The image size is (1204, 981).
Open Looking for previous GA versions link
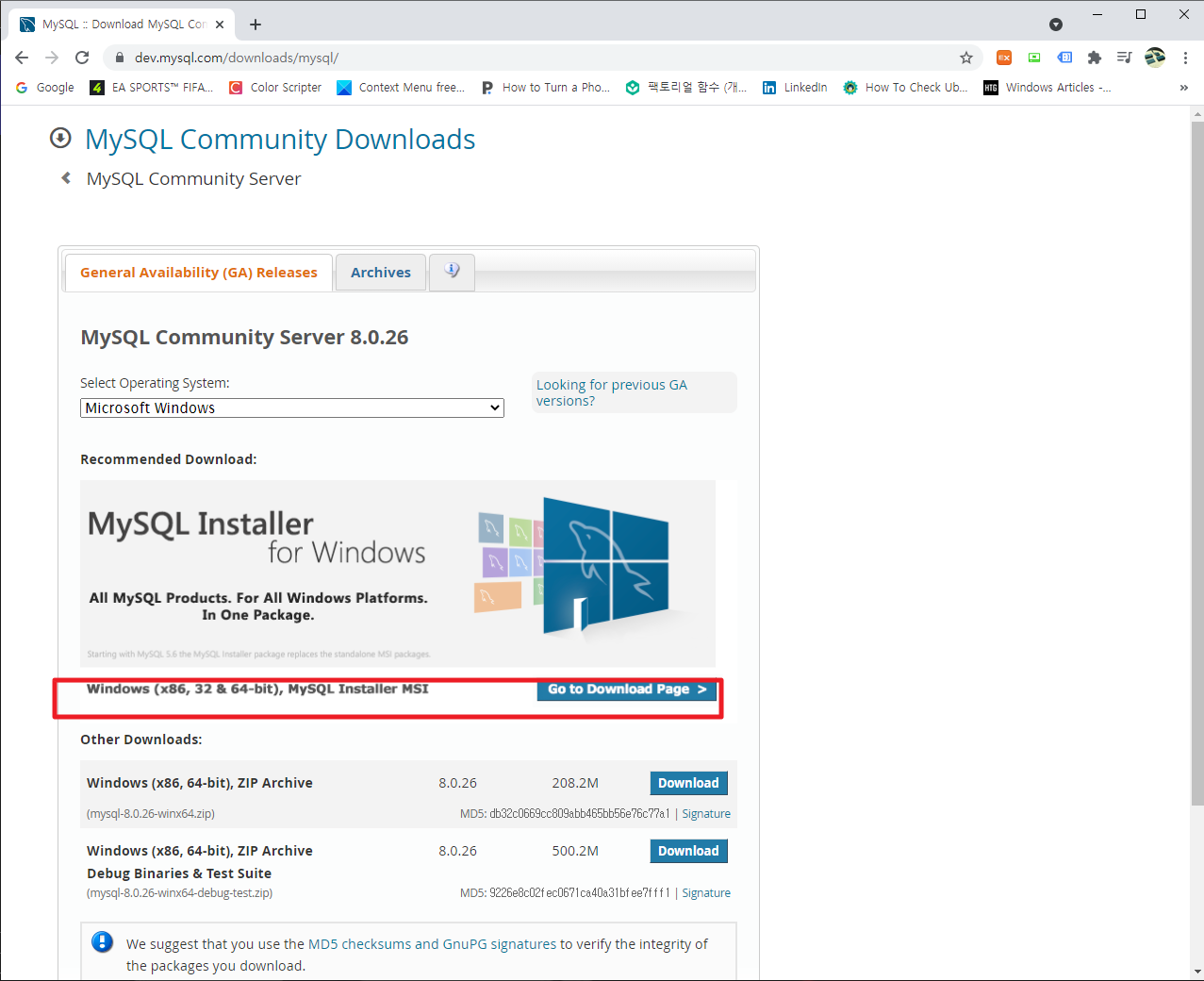[x=612, y=392]
